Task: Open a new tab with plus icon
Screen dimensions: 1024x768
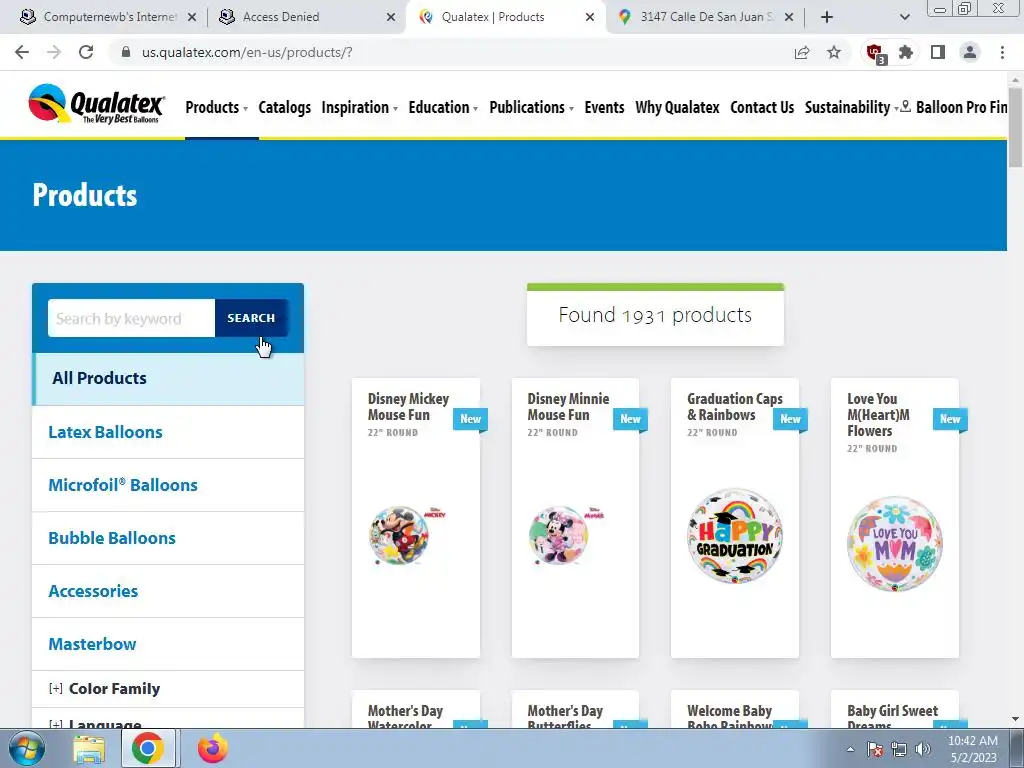Action: [827, 17]
